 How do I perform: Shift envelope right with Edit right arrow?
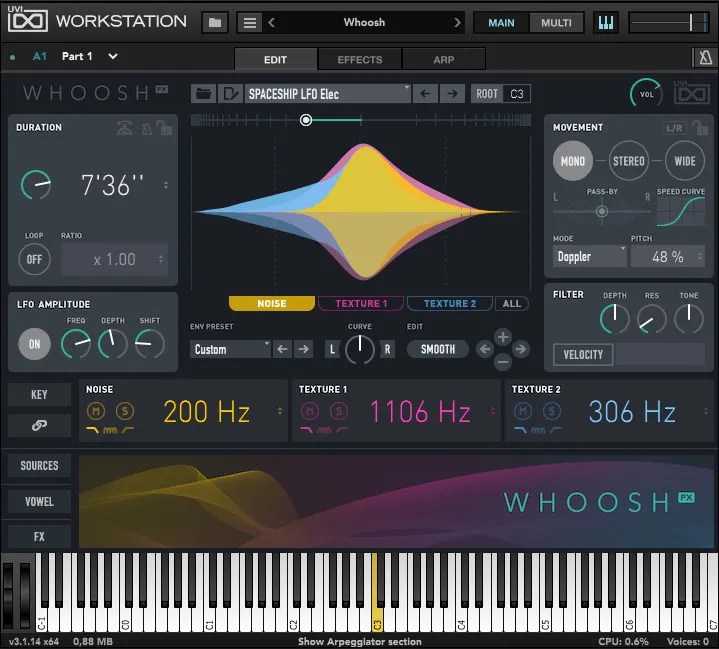520,349
